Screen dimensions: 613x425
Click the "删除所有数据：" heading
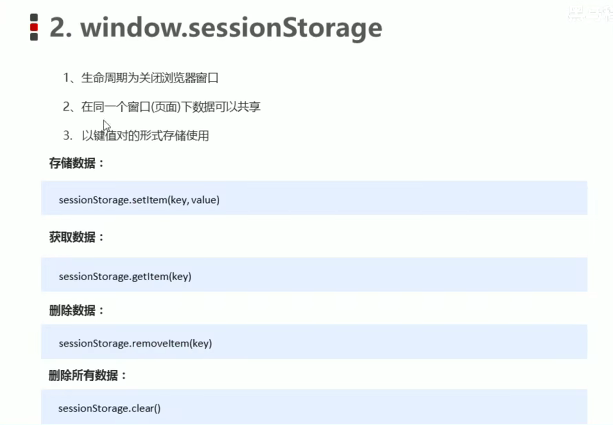(x=88, y=376)
